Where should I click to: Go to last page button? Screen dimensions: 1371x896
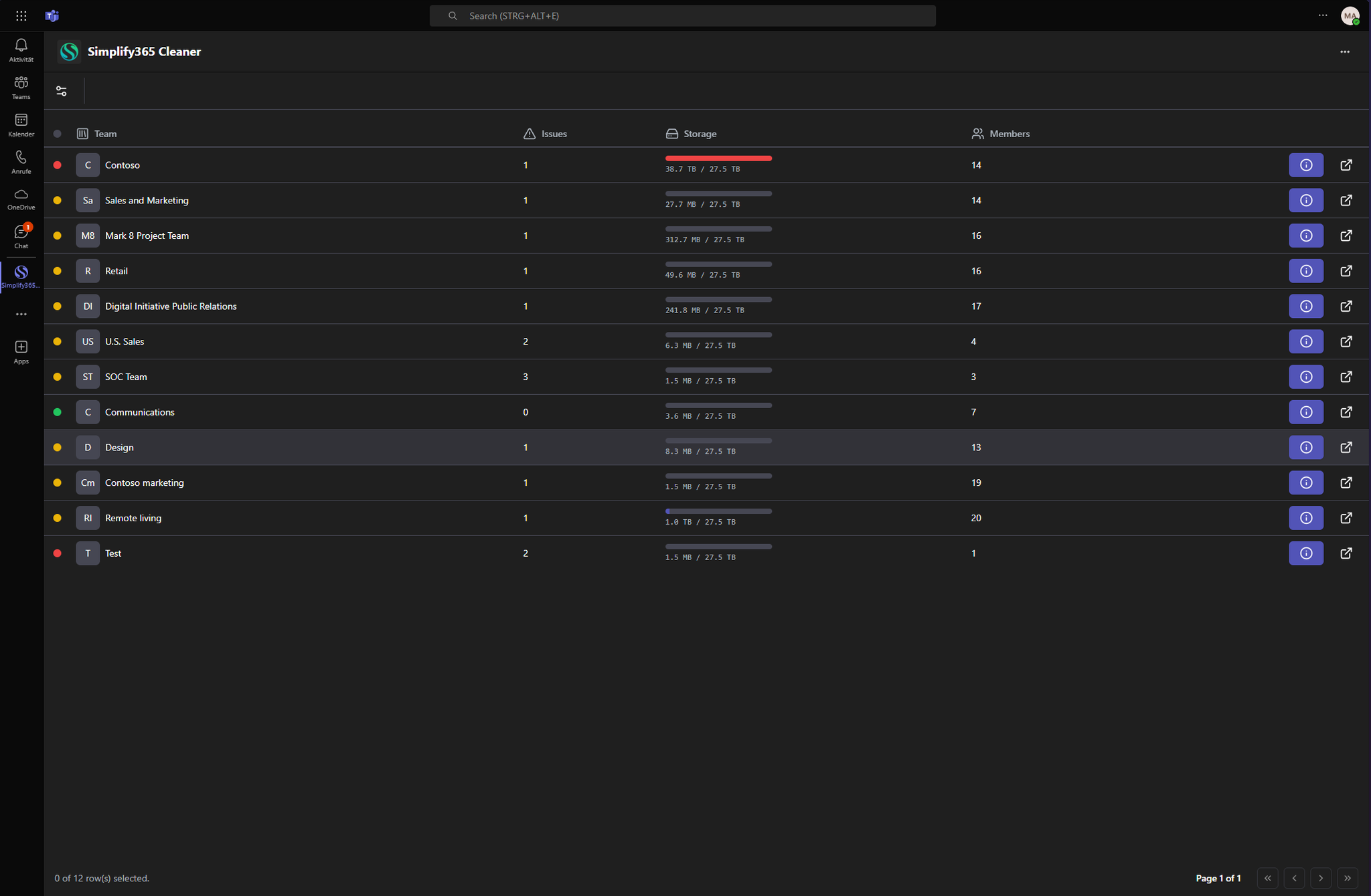point(1348,878)
